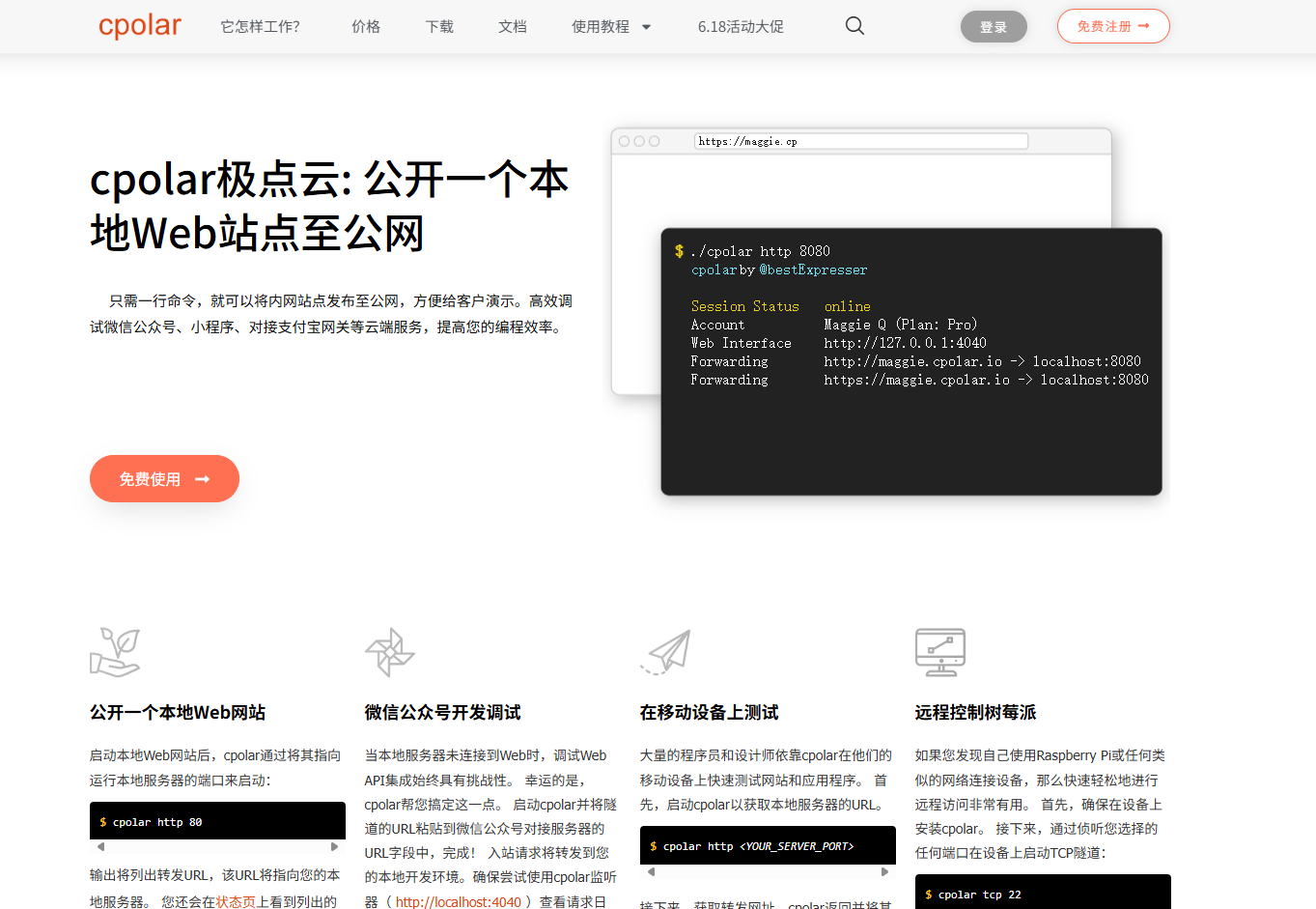1316x909 pixels.
Task: Click the plant-in-hand icon above 公开一个本地Web网站
Action: 115,652
